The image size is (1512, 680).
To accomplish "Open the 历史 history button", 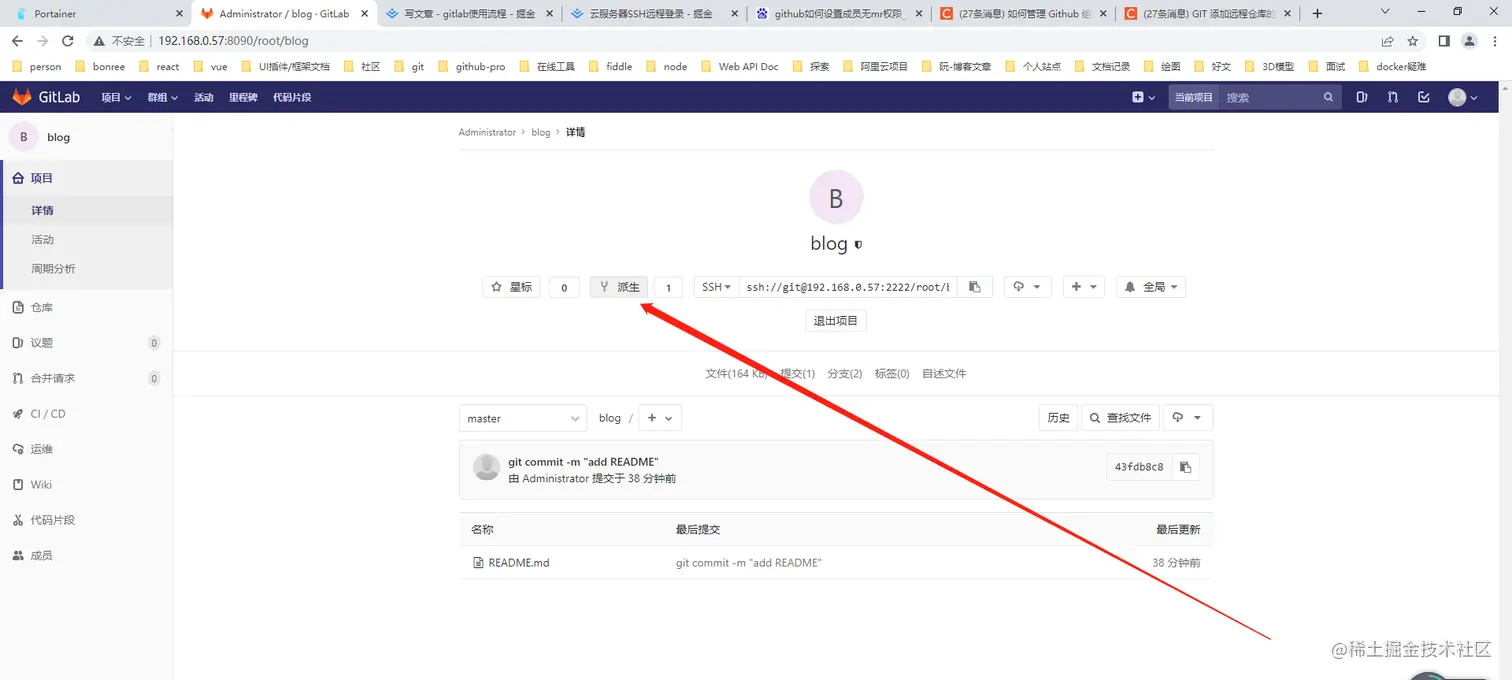I will coord(1058,418).
